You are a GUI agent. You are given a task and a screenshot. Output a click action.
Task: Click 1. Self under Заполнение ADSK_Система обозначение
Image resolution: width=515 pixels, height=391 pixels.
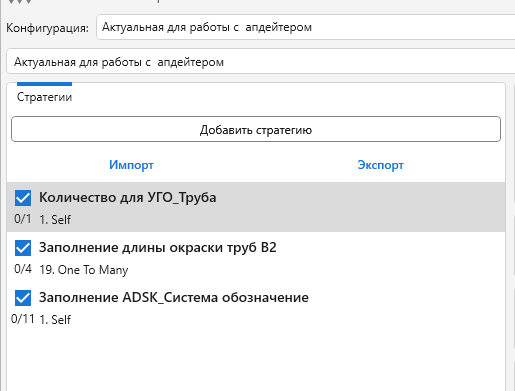[x=55, y=320]
